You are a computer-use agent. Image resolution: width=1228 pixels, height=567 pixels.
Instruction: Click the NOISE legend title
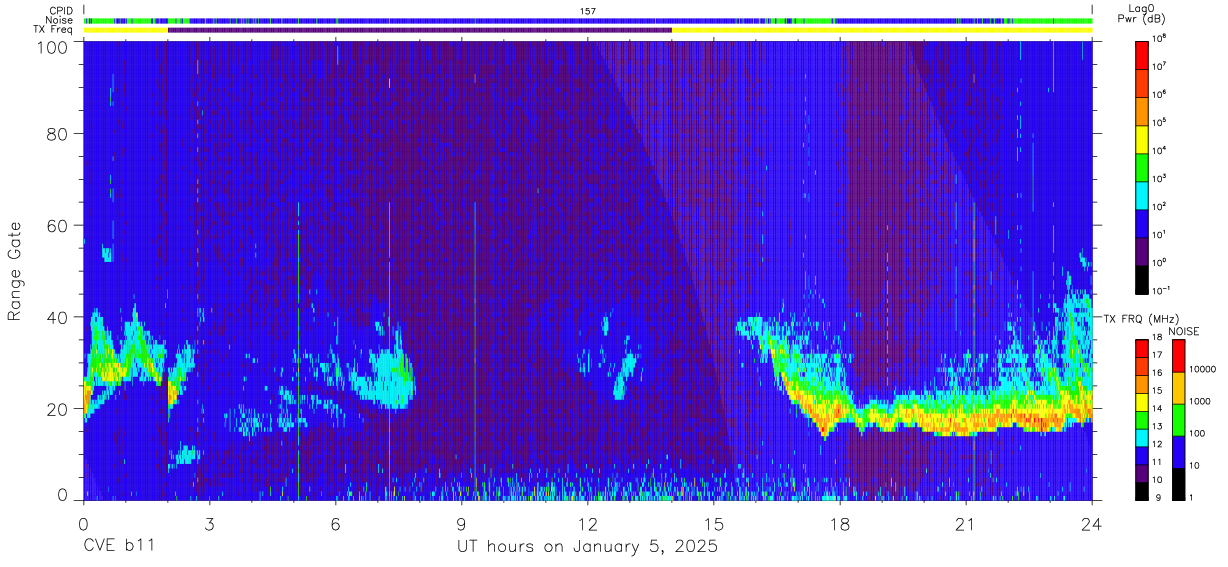(x=1183, y=331)
